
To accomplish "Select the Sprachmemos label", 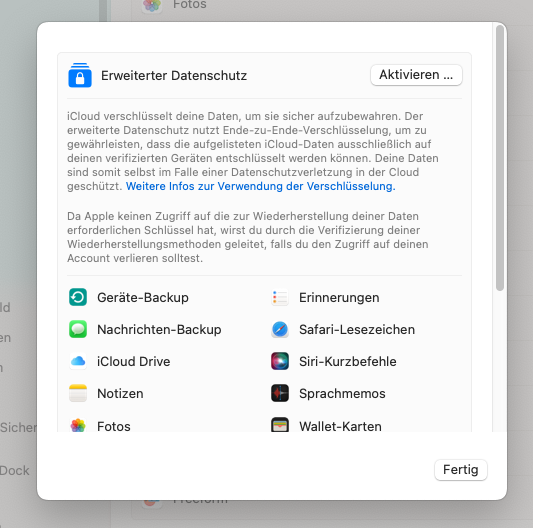I will click(342, 393).
